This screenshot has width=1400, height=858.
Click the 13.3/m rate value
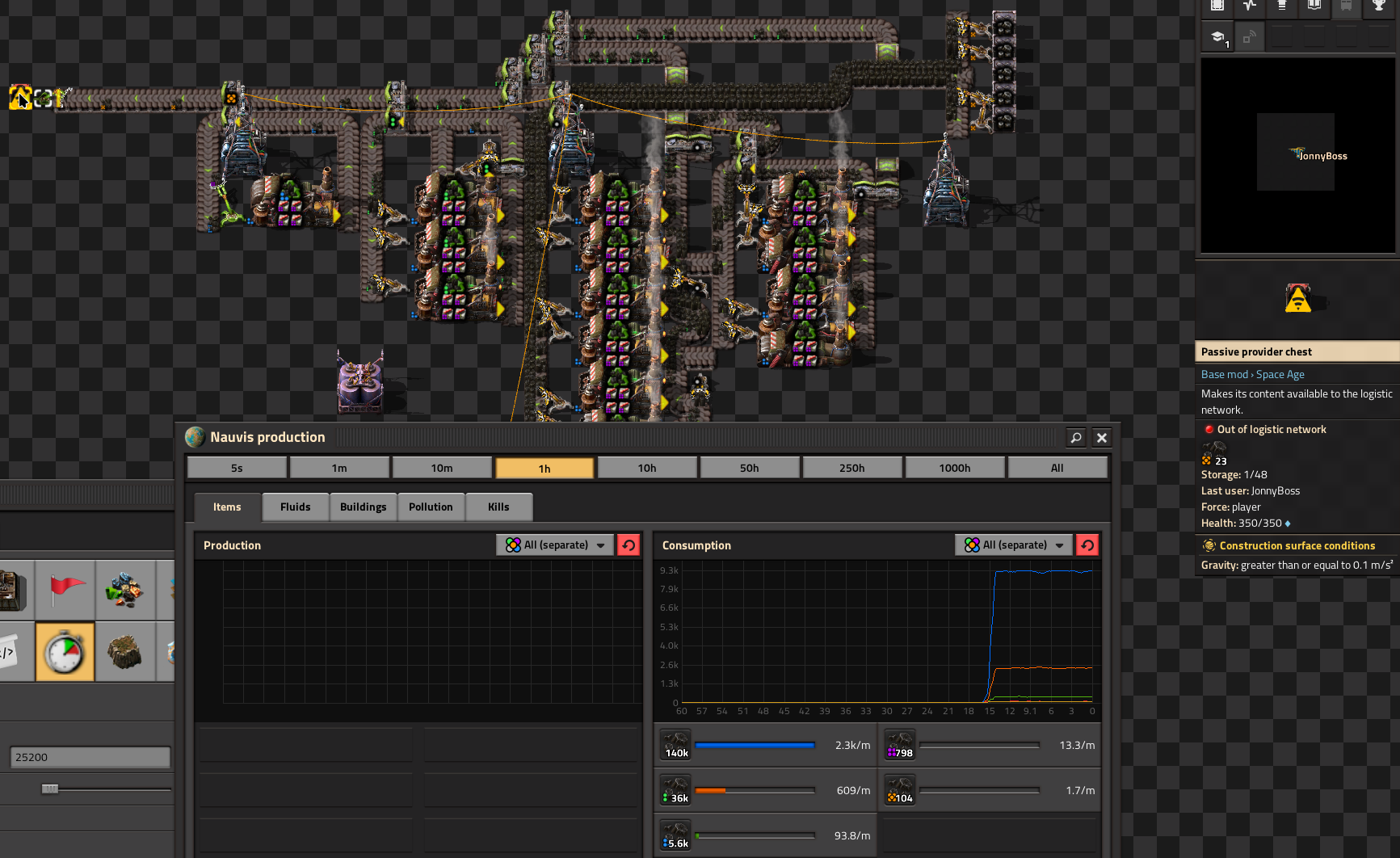[x=1077, y=745]
